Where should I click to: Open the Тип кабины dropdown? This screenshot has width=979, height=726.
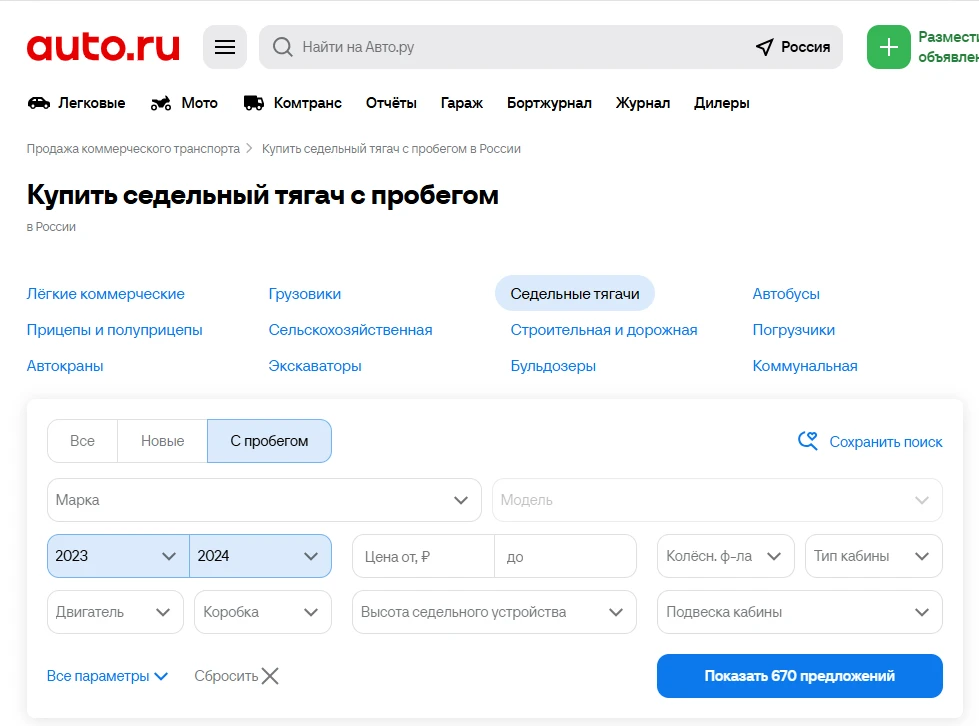tap(873, 556)
